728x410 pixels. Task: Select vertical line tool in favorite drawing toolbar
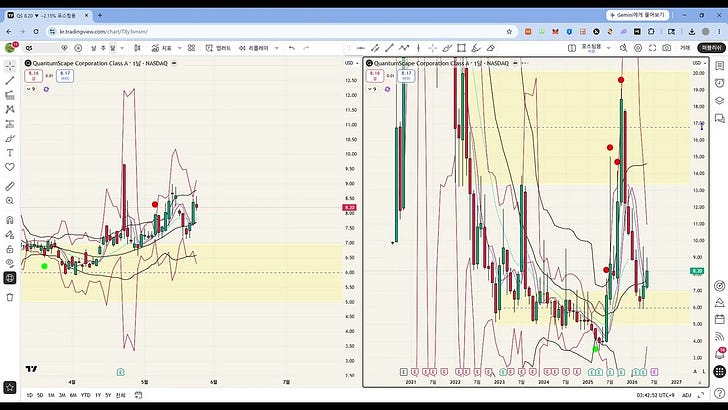coord(418,48)
